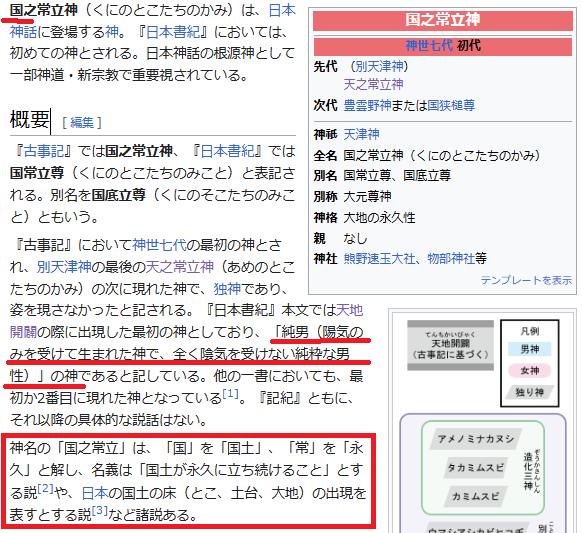Viewport: 582px width, 533px height.
Task: Open the 神世七代 link in the infobox header
Action: [x=429, y=46]
